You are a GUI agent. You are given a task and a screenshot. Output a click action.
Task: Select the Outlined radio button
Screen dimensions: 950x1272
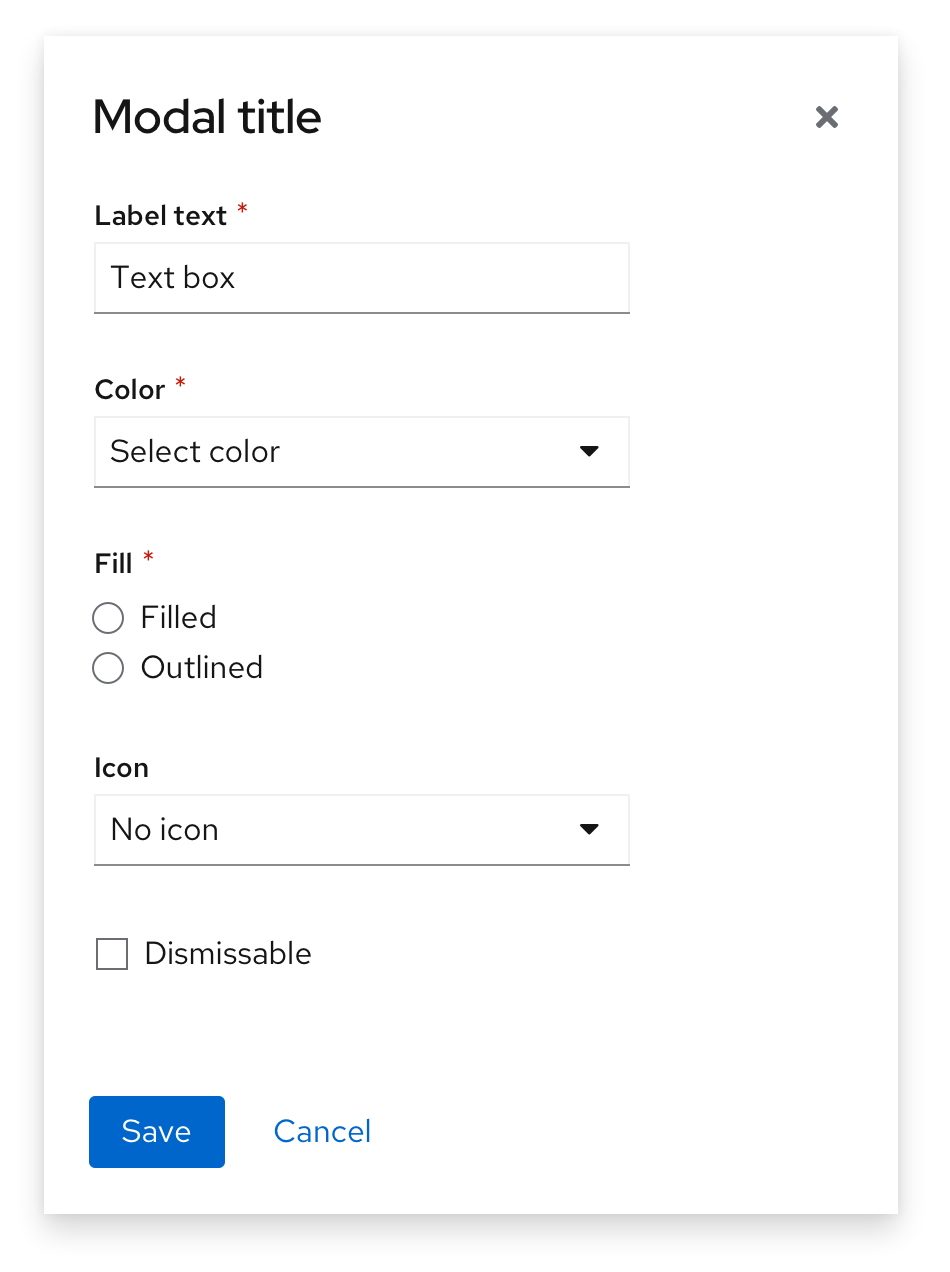pyautogui.click(x=108, y=668)
